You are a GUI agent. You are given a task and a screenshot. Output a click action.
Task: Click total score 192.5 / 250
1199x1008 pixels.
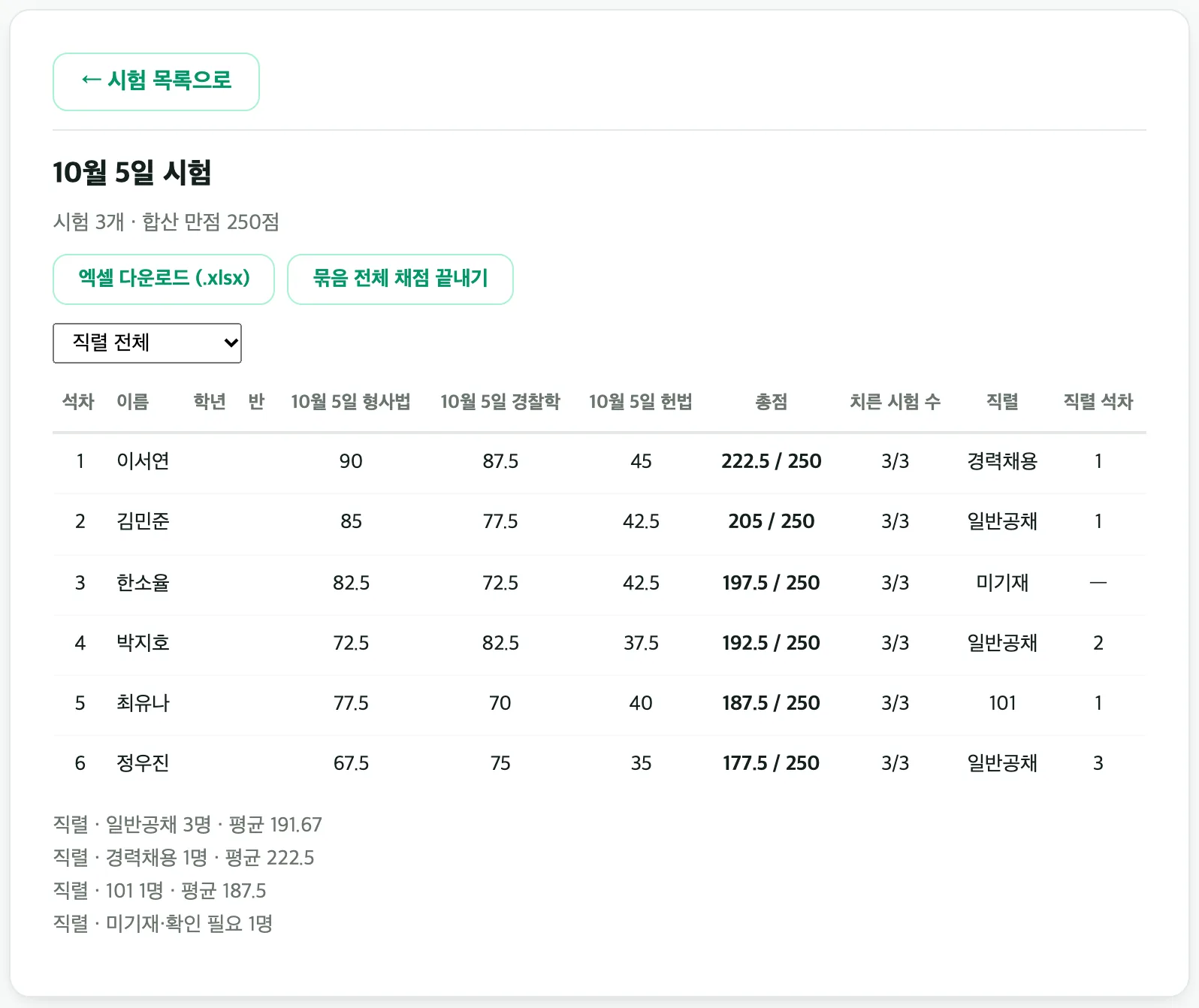click(772, 643)
